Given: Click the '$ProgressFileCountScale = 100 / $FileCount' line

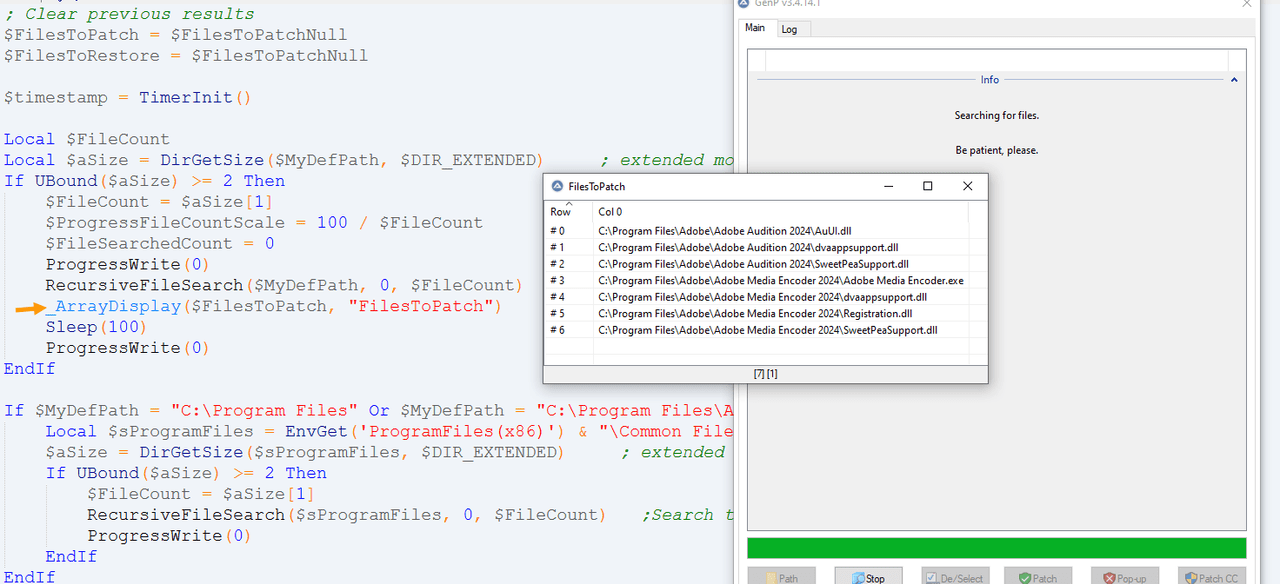Looking at the screenshot, I should click(264, 223).
